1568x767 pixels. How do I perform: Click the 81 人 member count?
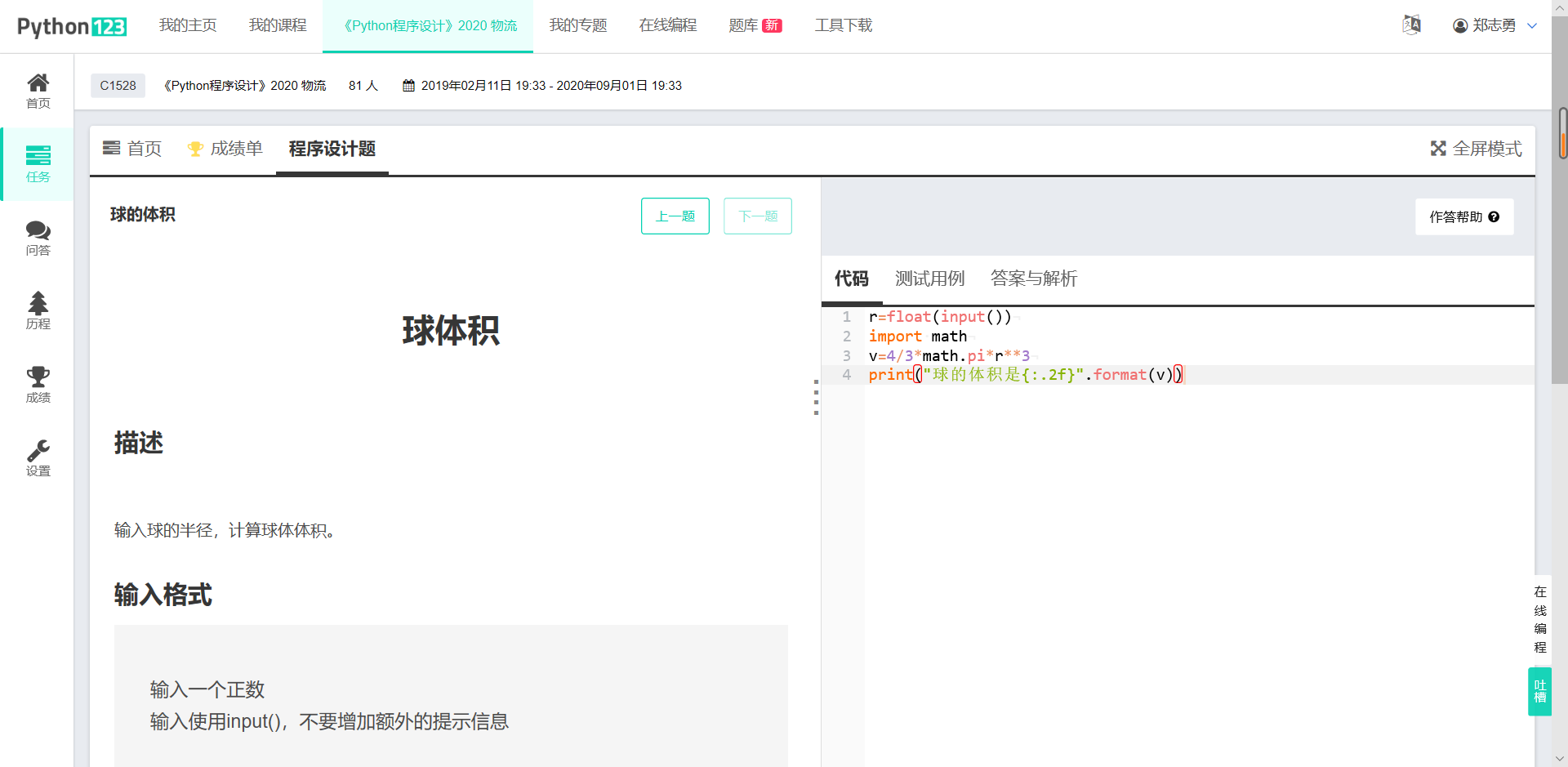coord(363,86)
